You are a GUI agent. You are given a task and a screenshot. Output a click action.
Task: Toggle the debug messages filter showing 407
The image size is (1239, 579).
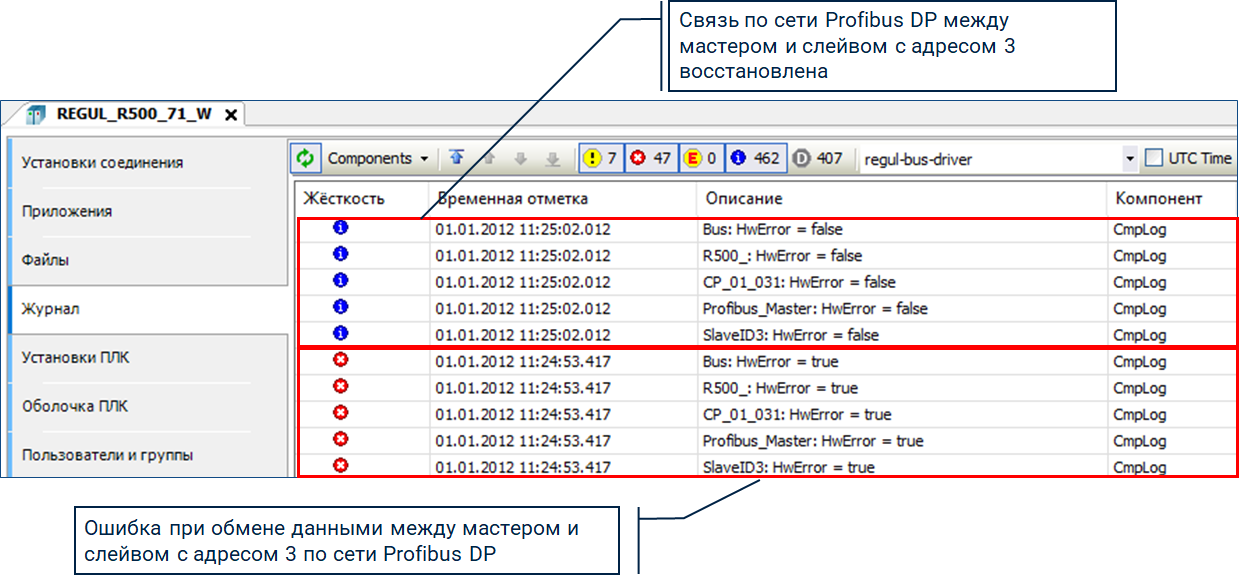818,158
